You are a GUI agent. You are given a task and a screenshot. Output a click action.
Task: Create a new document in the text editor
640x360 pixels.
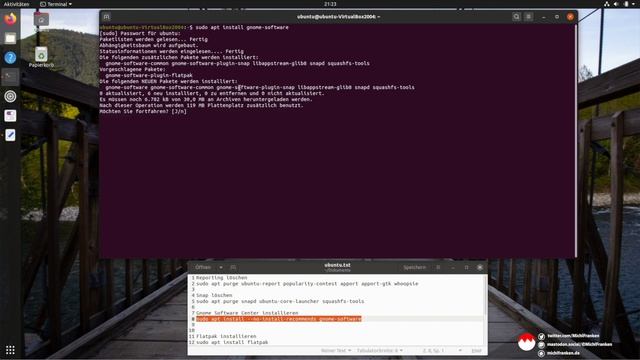coord(233,267)
